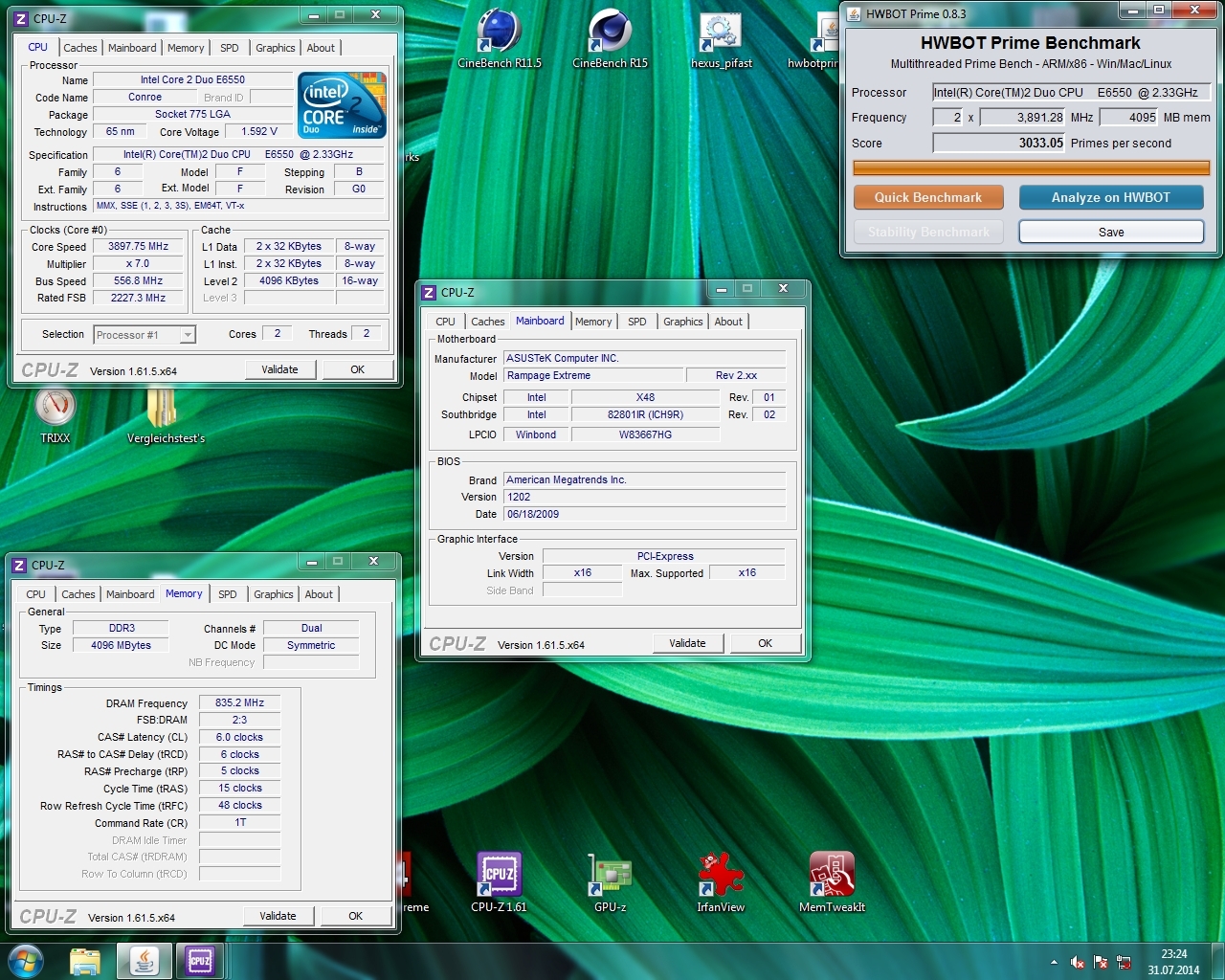Click the Code Name value Conroe
Screen dimensions: 1225x980
tap(145, 98)
